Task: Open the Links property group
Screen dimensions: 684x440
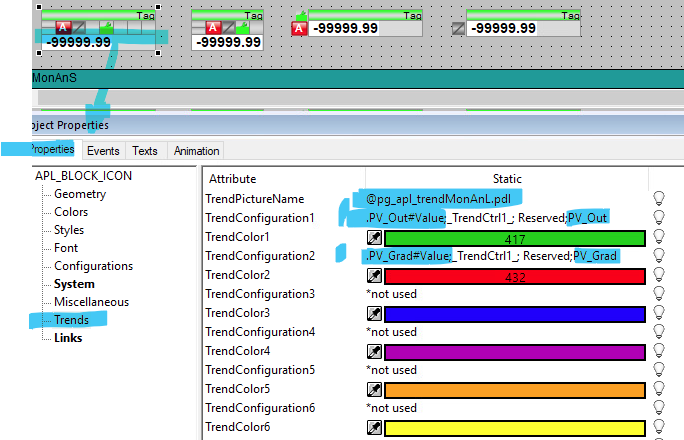Action: [x=68, y=338]
